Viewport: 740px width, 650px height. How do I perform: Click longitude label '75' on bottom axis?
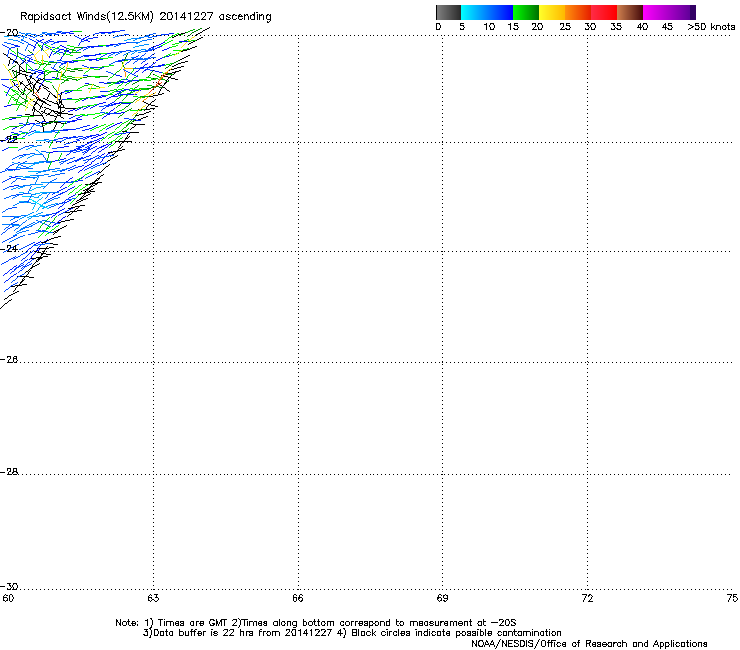(x=732, y=598)
